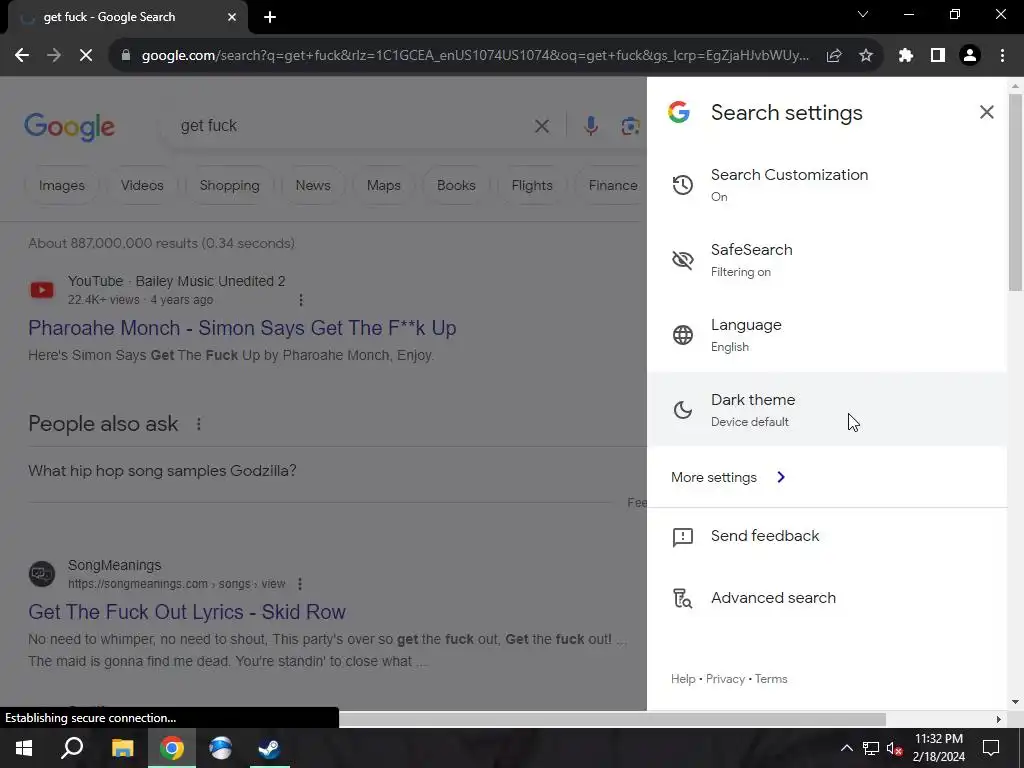The height and width of the screenshot is (768, 1024).
Task: Clear the search box text
Action: pos(541,126)
